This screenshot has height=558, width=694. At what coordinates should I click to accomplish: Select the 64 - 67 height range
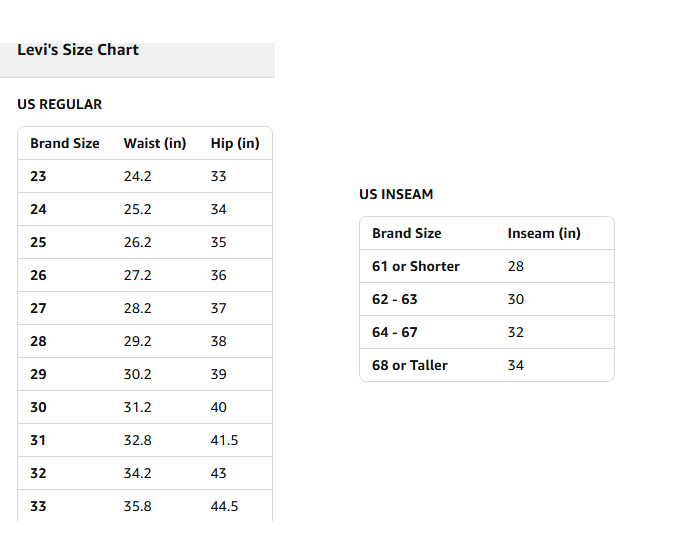pos(395,332)
